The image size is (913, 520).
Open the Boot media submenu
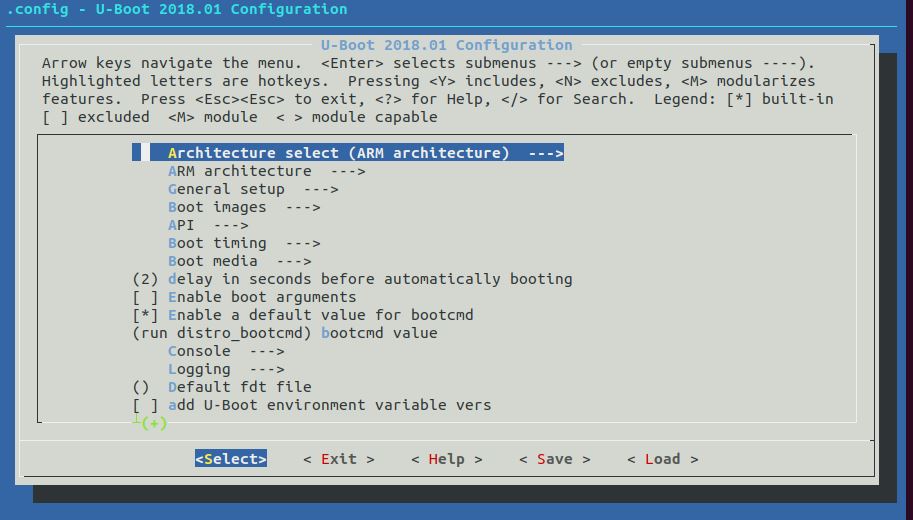[239, 261]
